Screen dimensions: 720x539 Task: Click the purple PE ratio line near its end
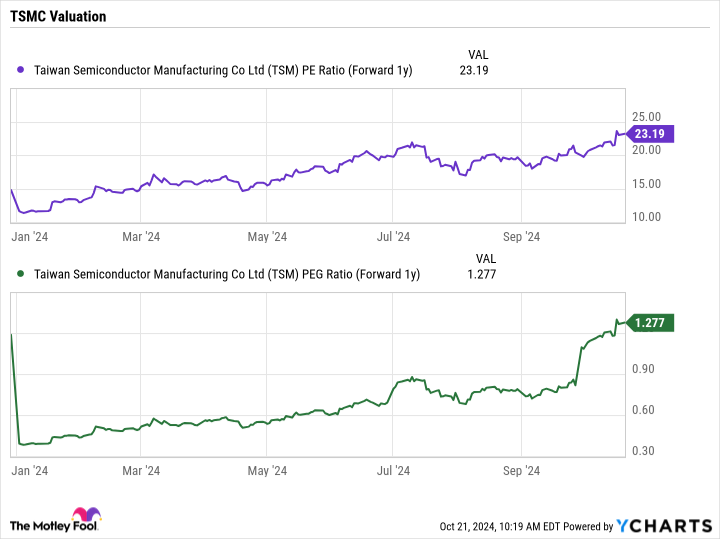(618, 134)
